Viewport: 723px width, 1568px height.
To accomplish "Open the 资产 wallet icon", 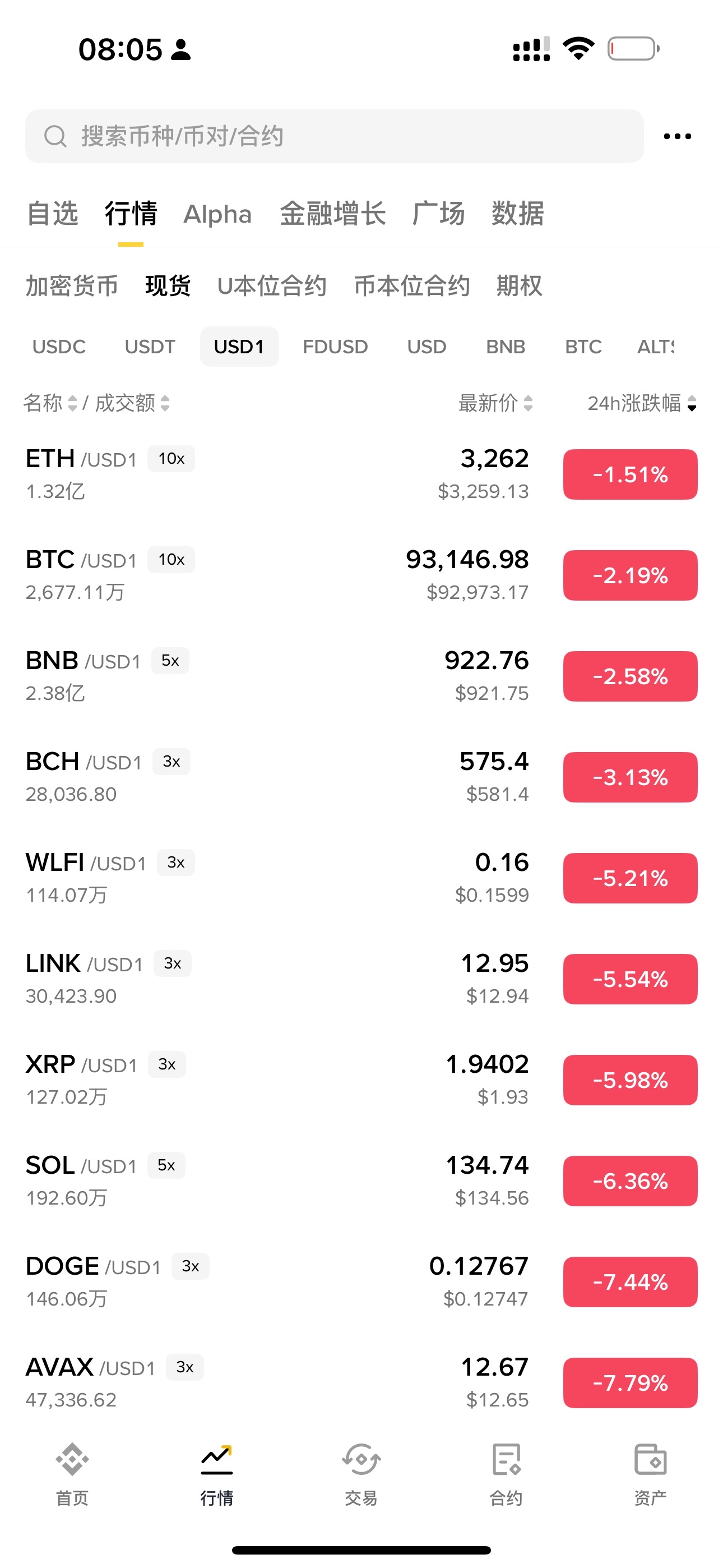I will [x=650, y=1460].
